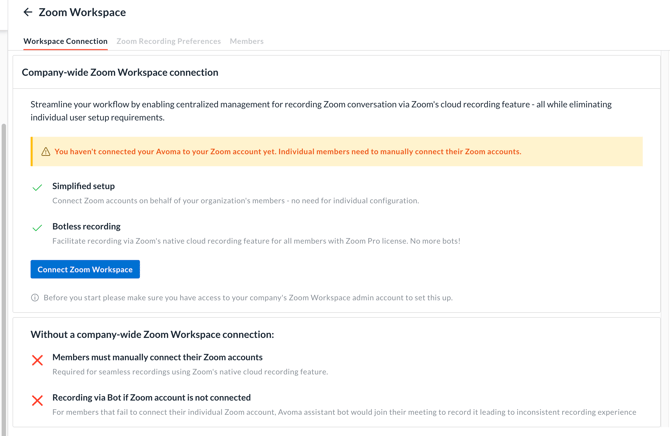Click the green checkmark beside Simplified setup
The height and width of the screenshot is (436, 670).
pos(37,187)
